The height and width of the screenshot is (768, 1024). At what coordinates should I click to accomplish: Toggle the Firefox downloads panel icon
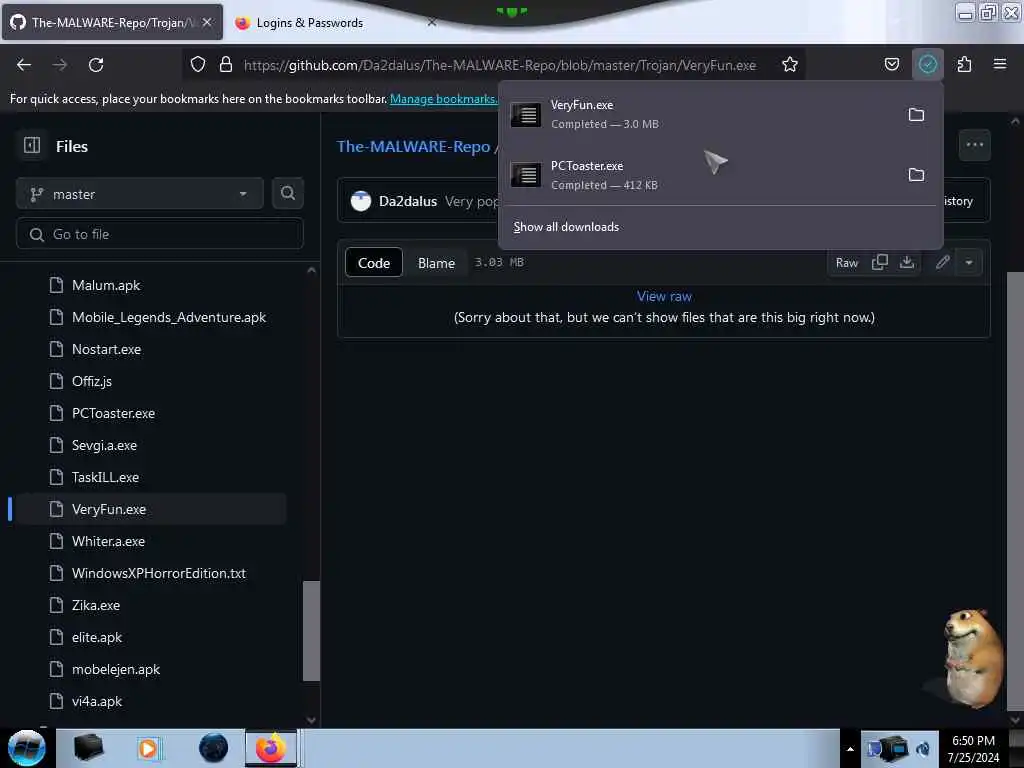click(927, 64)
